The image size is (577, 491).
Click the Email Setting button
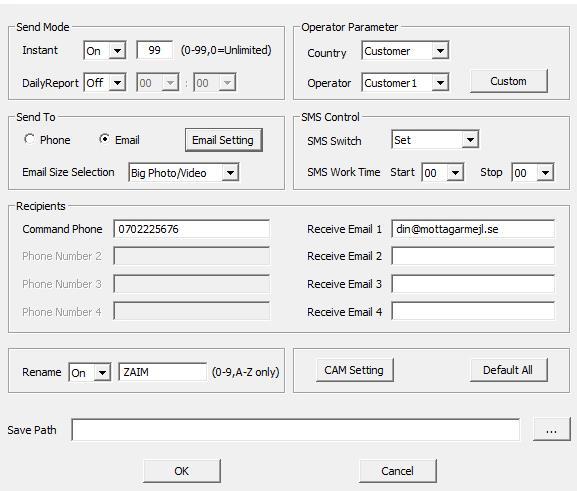point(223,140)
